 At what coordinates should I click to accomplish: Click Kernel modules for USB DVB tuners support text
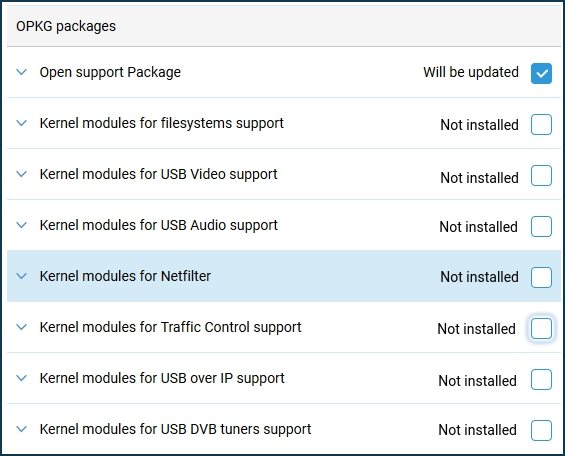[x=175, y=429]
